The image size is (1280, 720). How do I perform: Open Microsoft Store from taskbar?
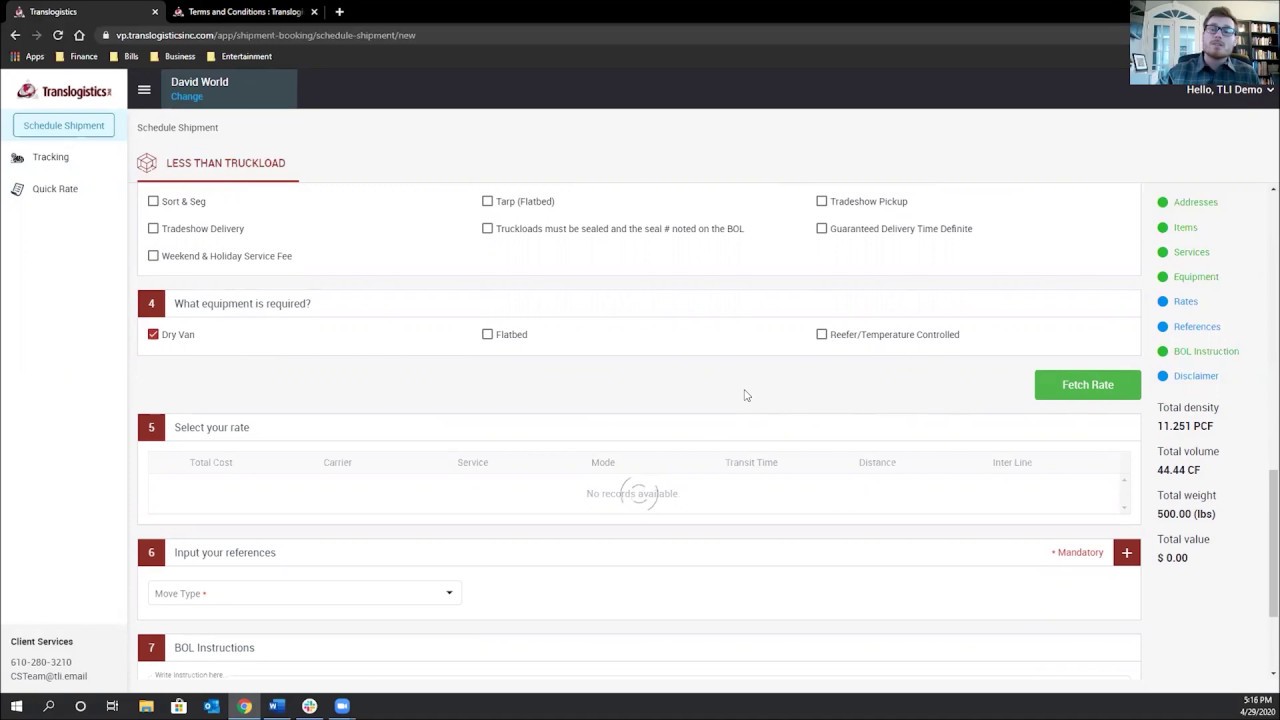coord(179,706)
